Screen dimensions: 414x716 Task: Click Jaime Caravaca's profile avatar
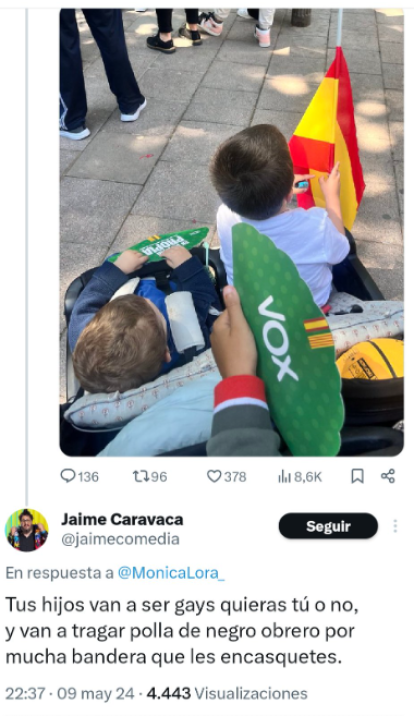point(26,530)
